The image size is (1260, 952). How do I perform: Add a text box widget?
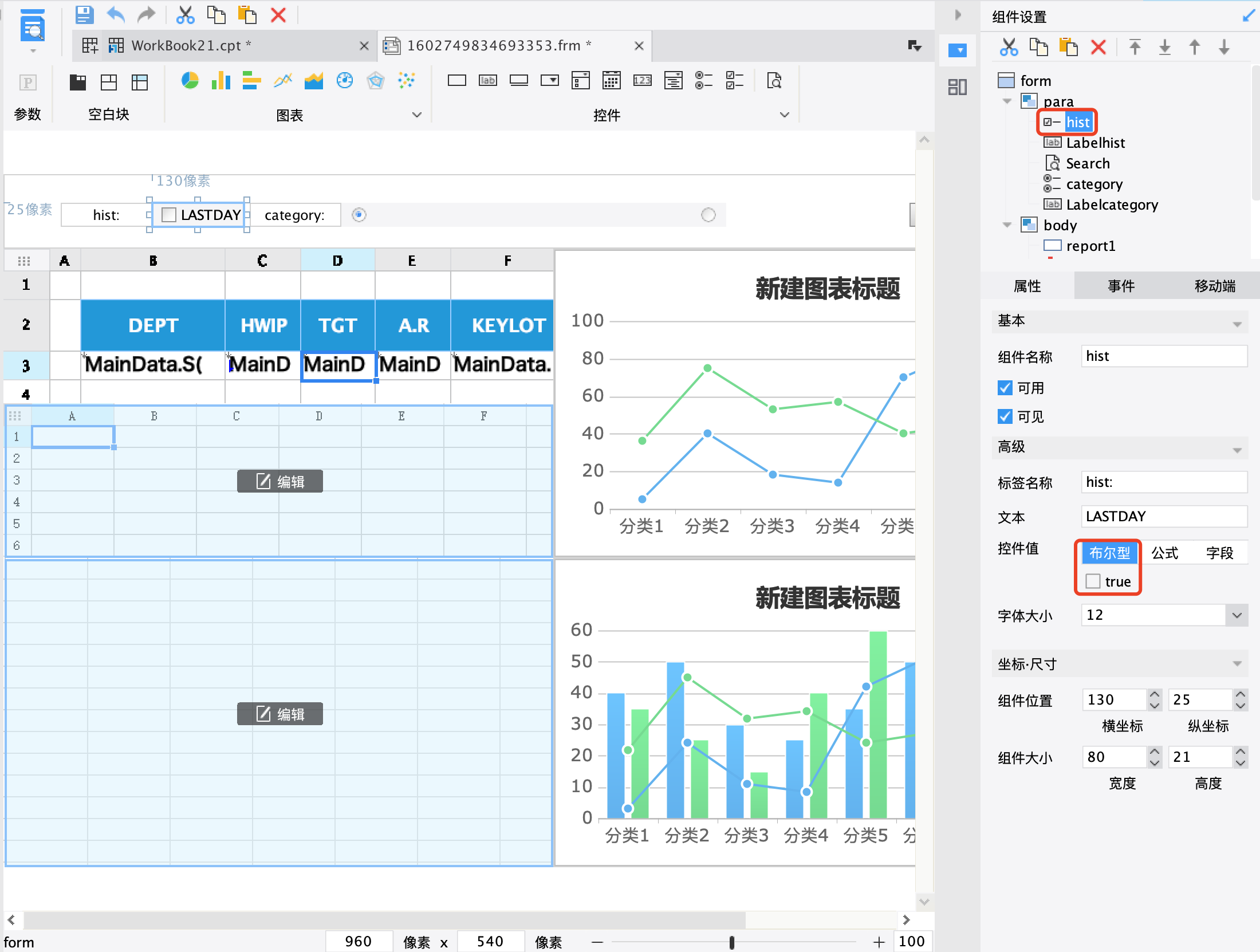456,80
